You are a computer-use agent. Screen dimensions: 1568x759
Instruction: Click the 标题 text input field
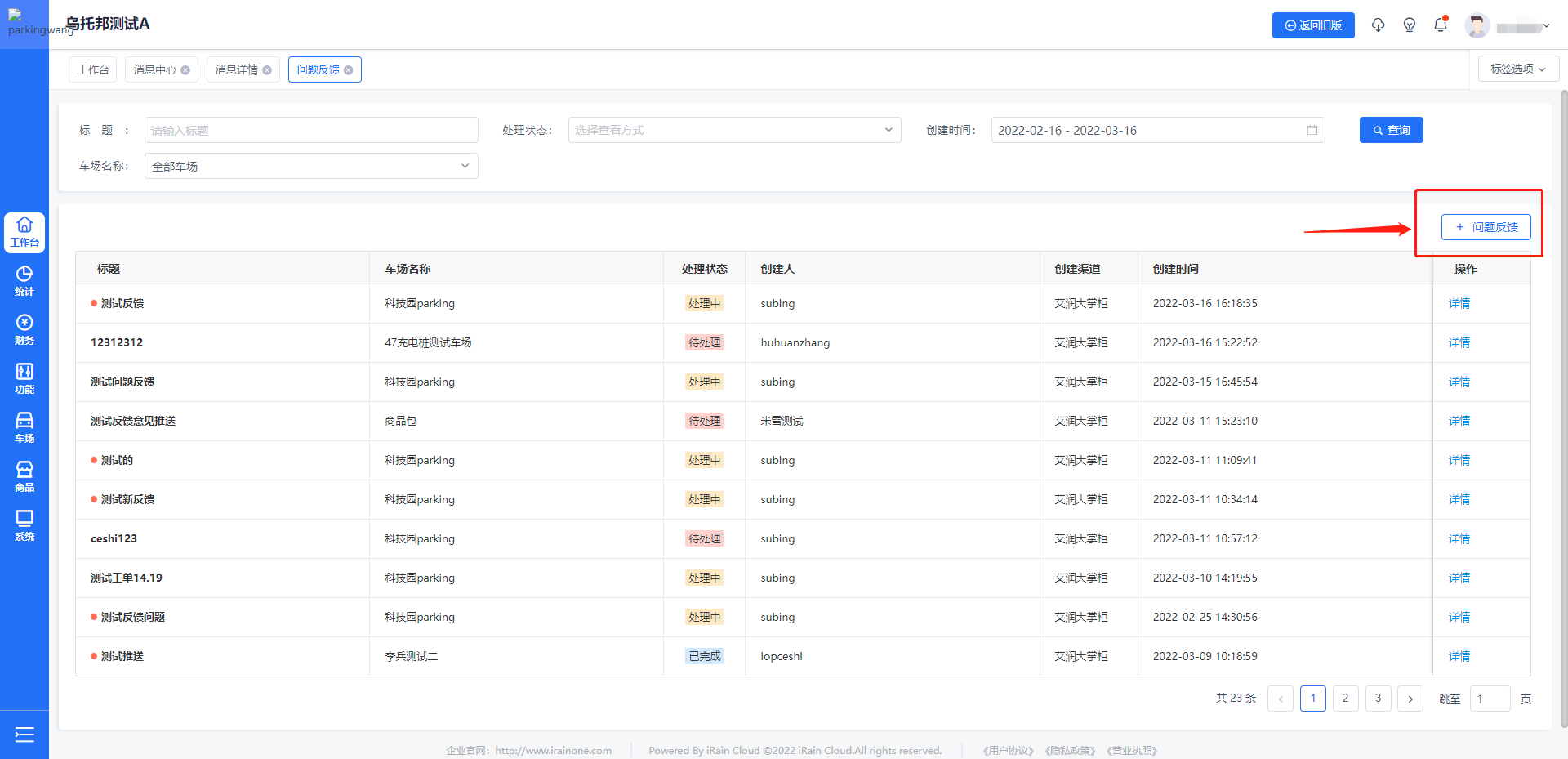point(311,130)
